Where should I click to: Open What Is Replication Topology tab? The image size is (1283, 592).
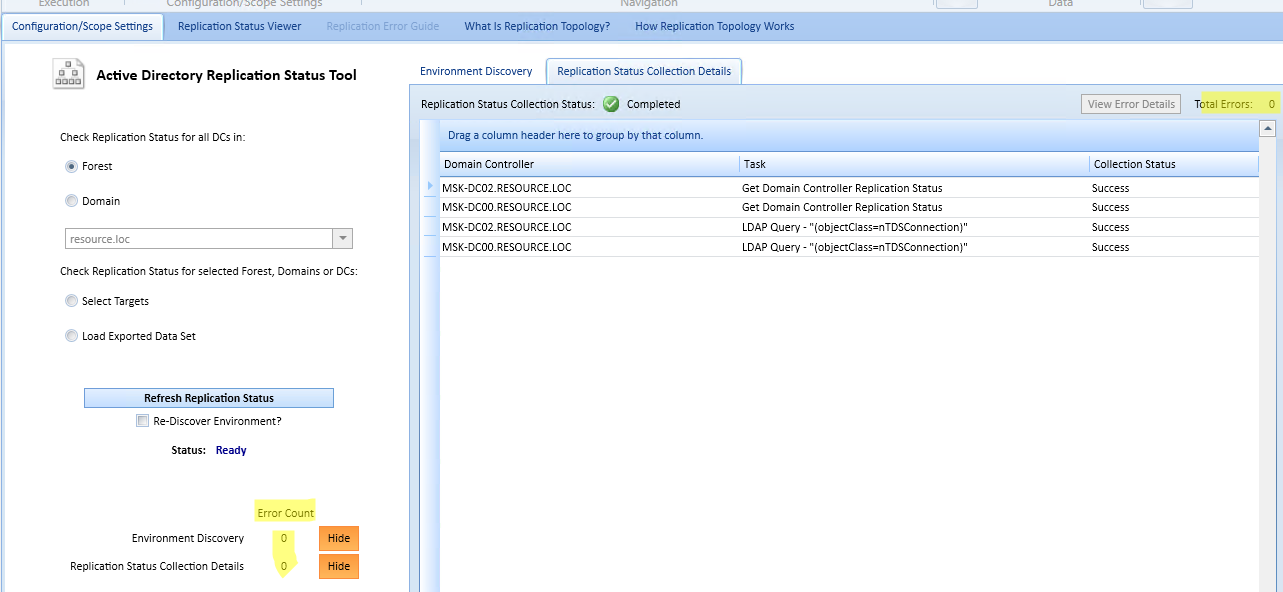(537, 26)
